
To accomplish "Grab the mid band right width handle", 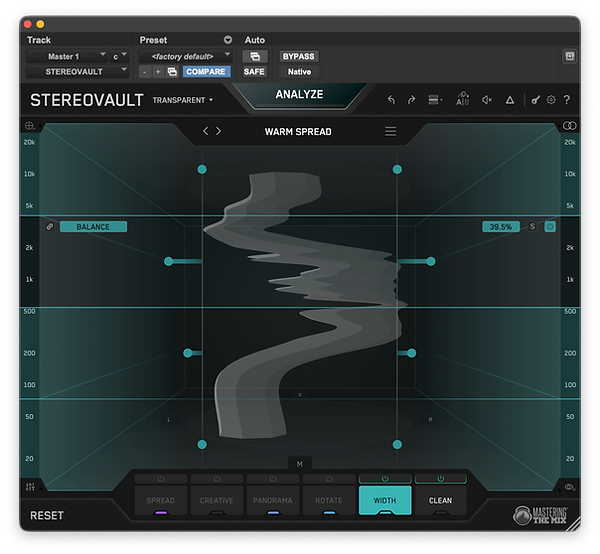I will point(430,261).
